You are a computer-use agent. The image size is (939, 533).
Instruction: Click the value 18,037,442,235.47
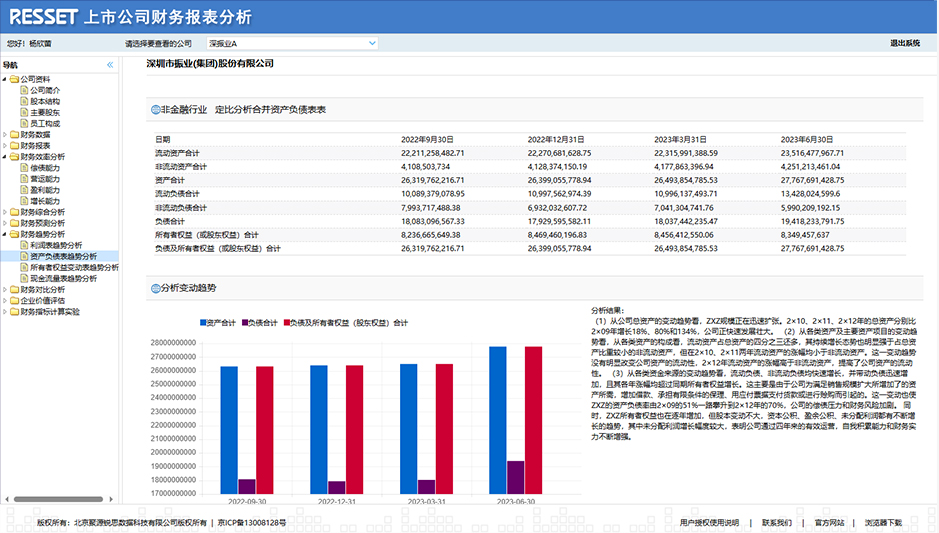[x=686, y=222]
